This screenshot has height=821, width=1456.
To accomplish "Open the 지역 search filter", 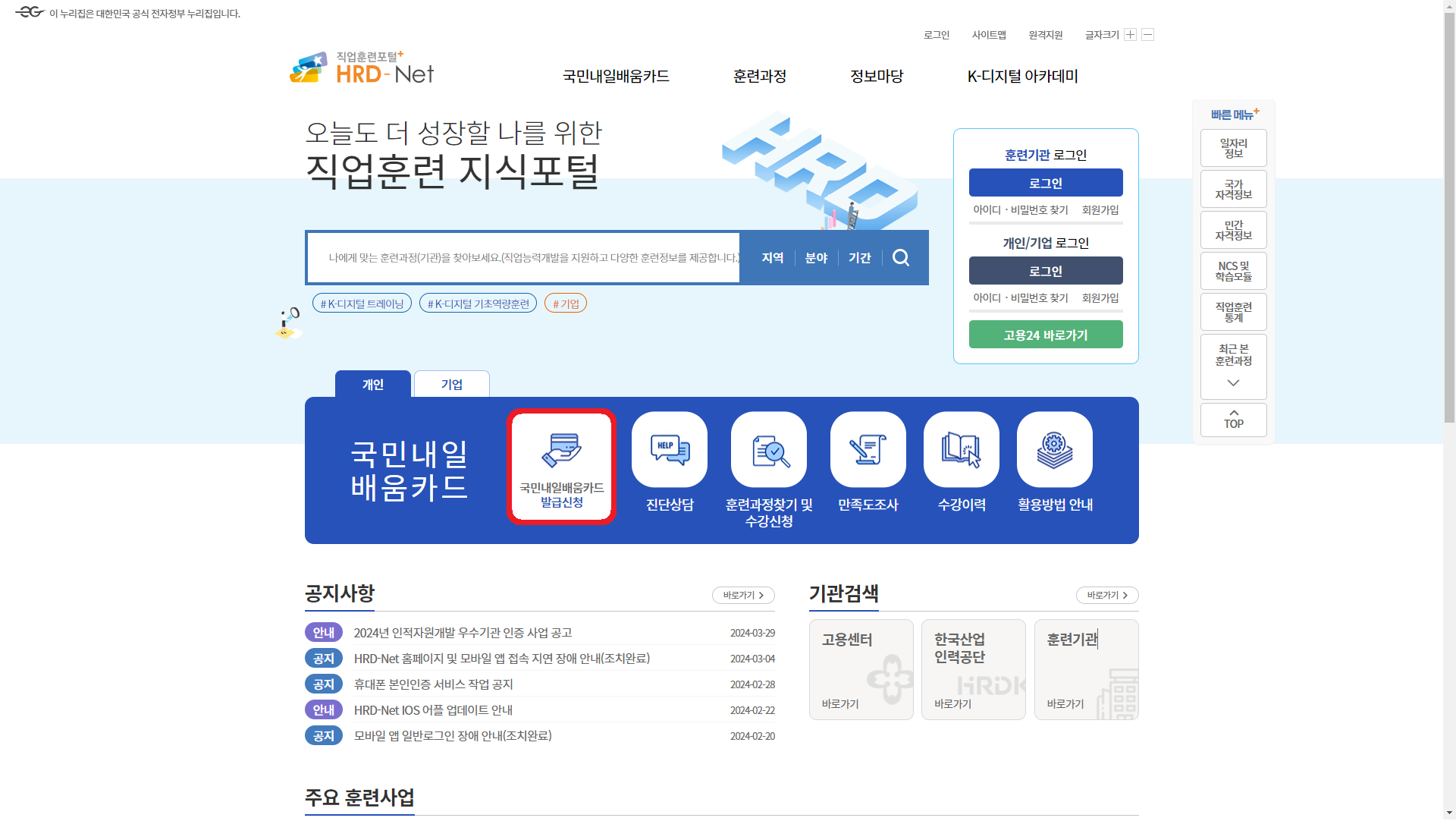I will point(772,258).
